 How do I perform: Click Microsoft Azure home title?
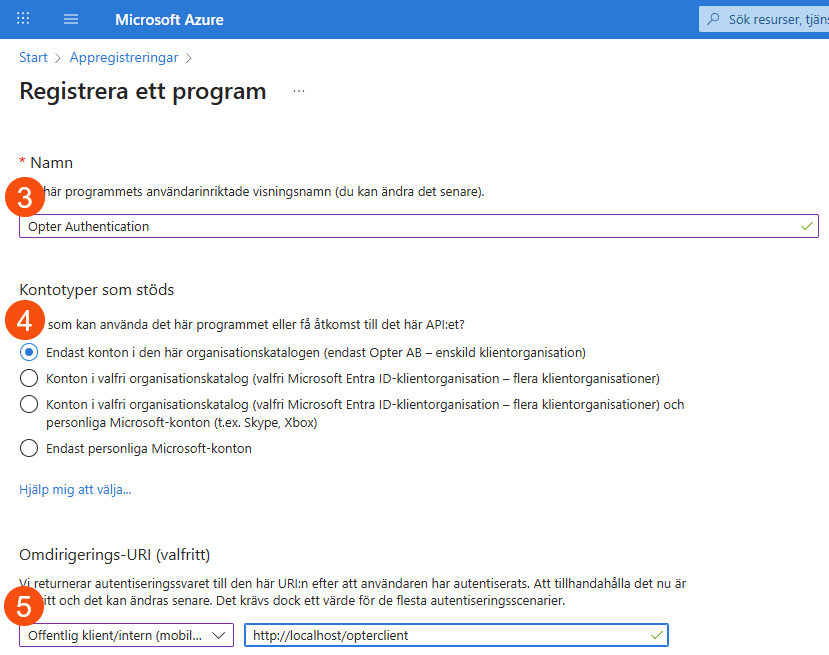169,19
